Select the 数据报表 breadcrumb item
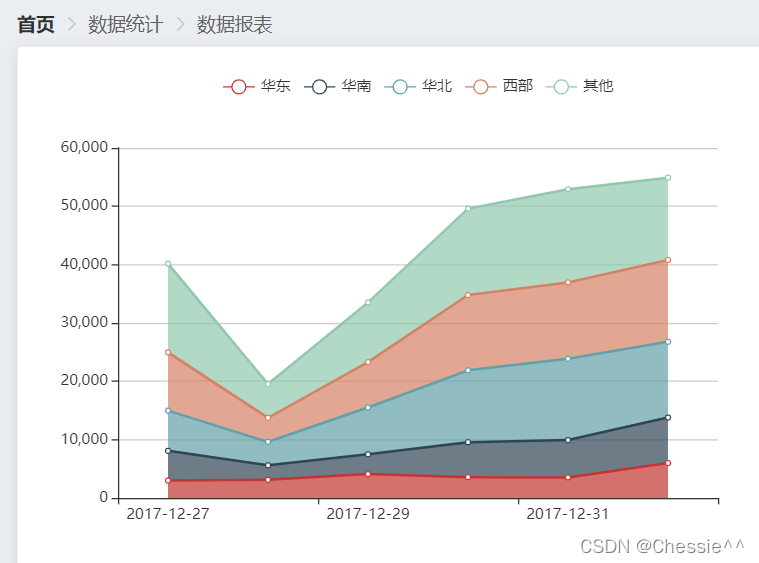 (234, 24)
